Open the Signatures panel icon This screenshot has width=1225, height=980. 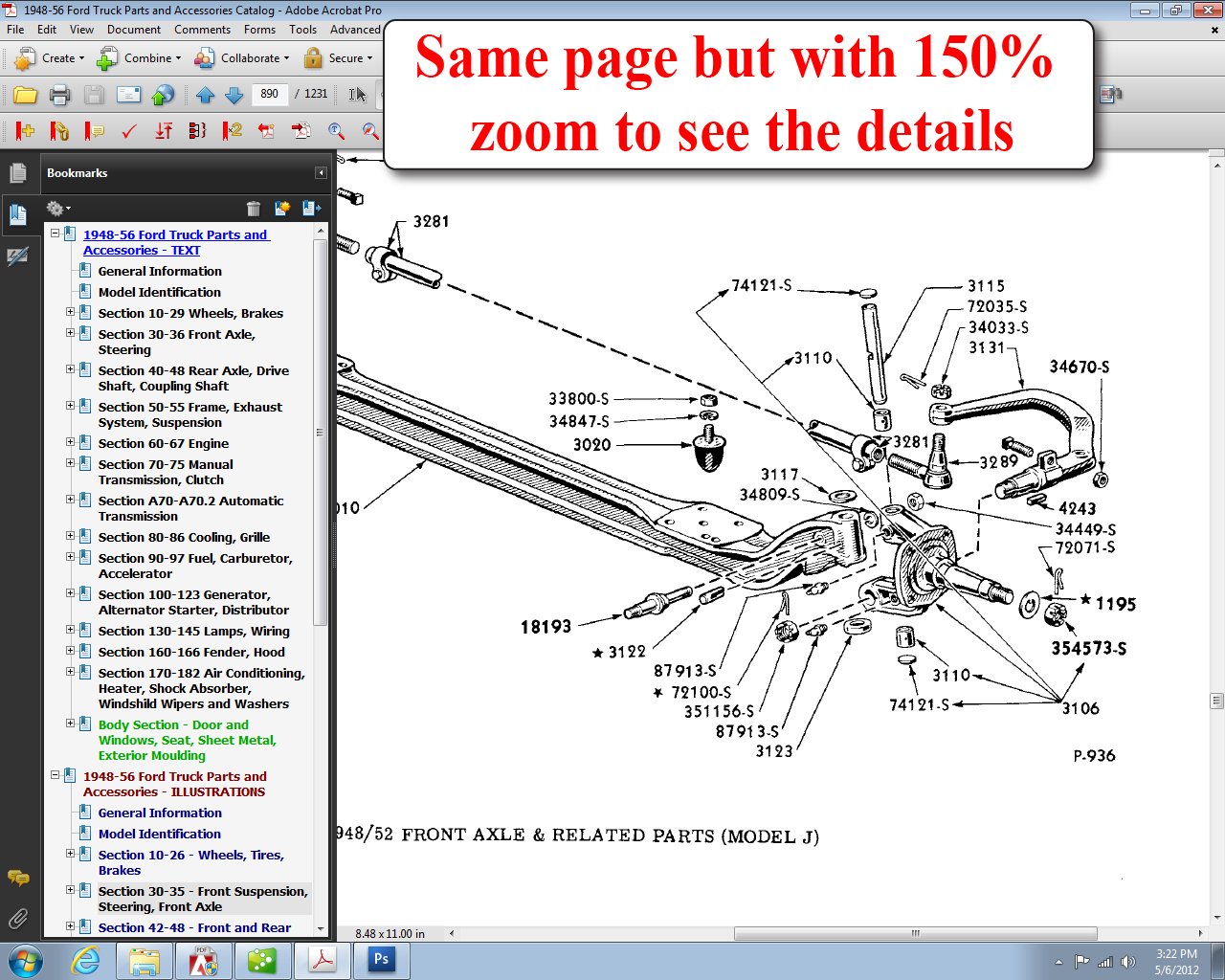coord(17,256)
